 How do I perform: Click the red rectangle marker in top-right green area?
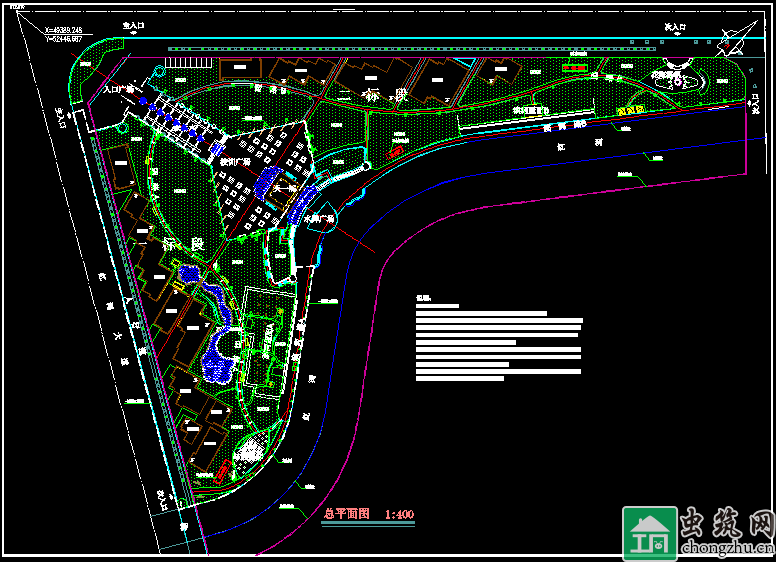[x=573, y=68]
